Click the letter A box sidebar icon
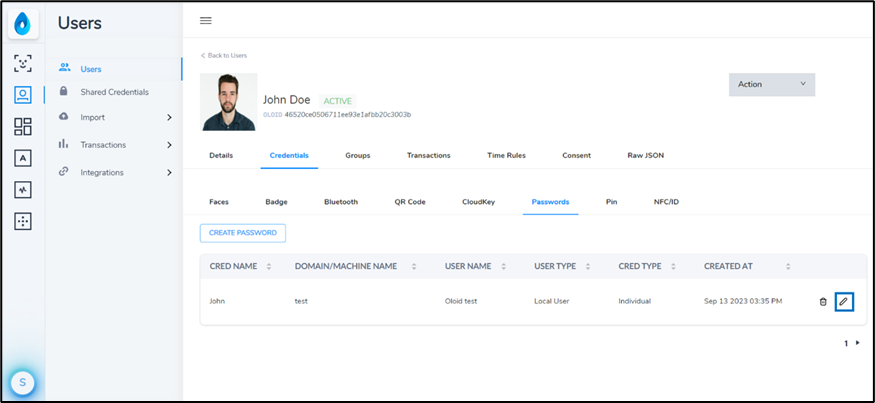 click(x=23, y=159)
